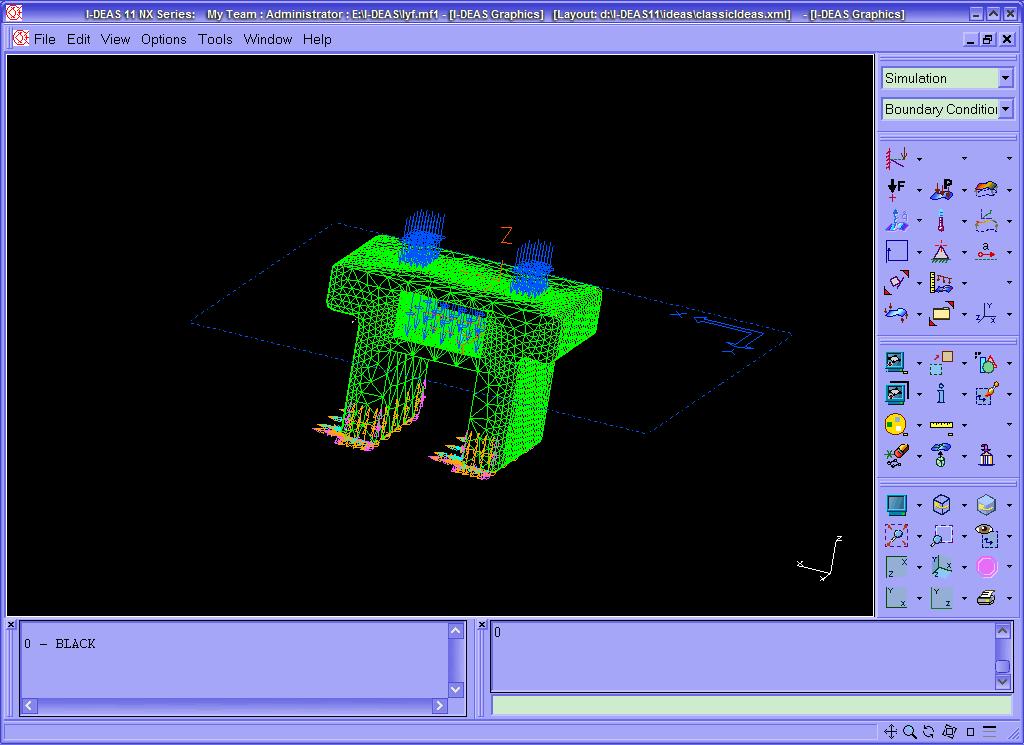Expand arrow beside the information icon
This screenshot has width=1024, height=745.
click(x=964, y=394)
